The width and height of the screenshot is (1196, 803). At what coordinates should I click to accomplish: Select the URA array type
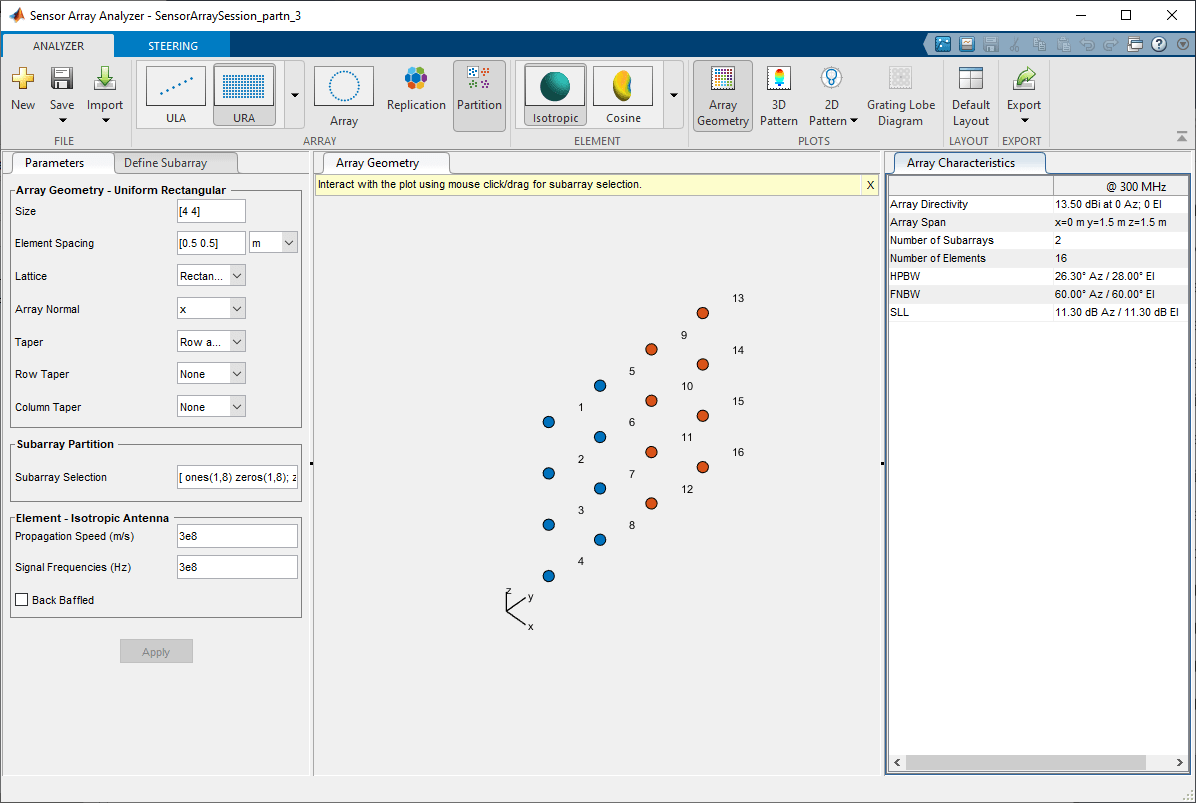coord(244,95)
